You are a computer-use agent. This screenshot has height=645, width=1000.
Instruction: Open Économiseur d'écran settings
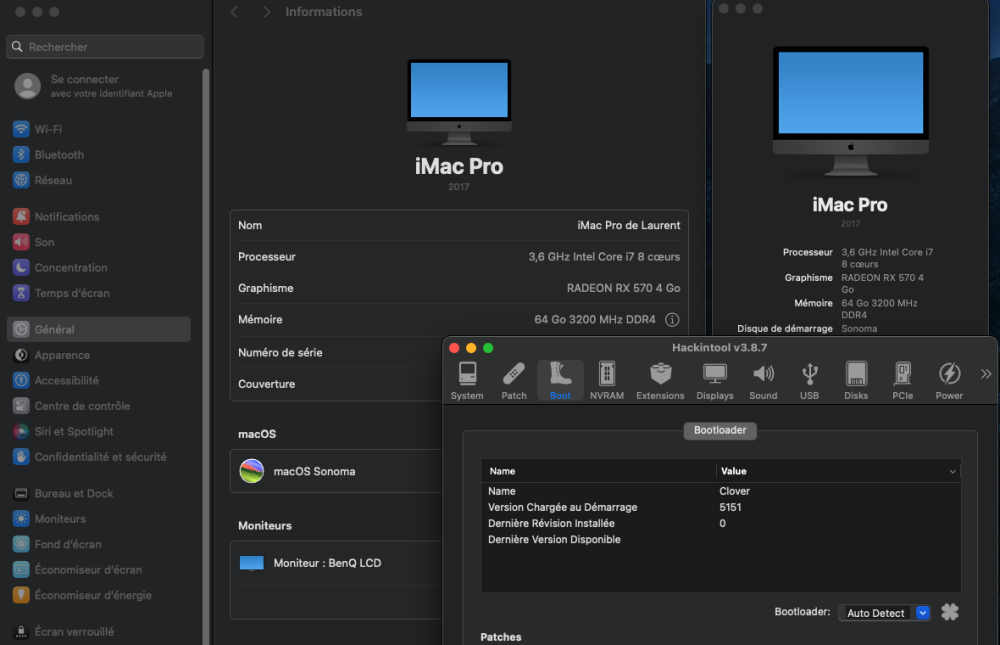click(x=99, y=570)
